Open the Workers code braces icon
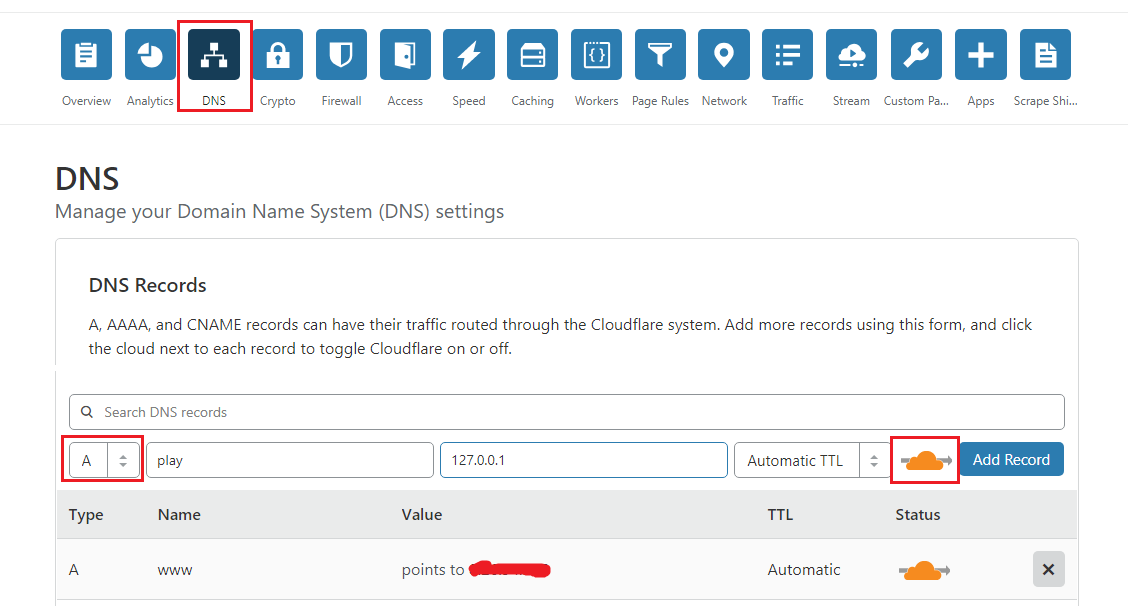The width and height of the screenshot is (1128, 606). click(597, 55)
